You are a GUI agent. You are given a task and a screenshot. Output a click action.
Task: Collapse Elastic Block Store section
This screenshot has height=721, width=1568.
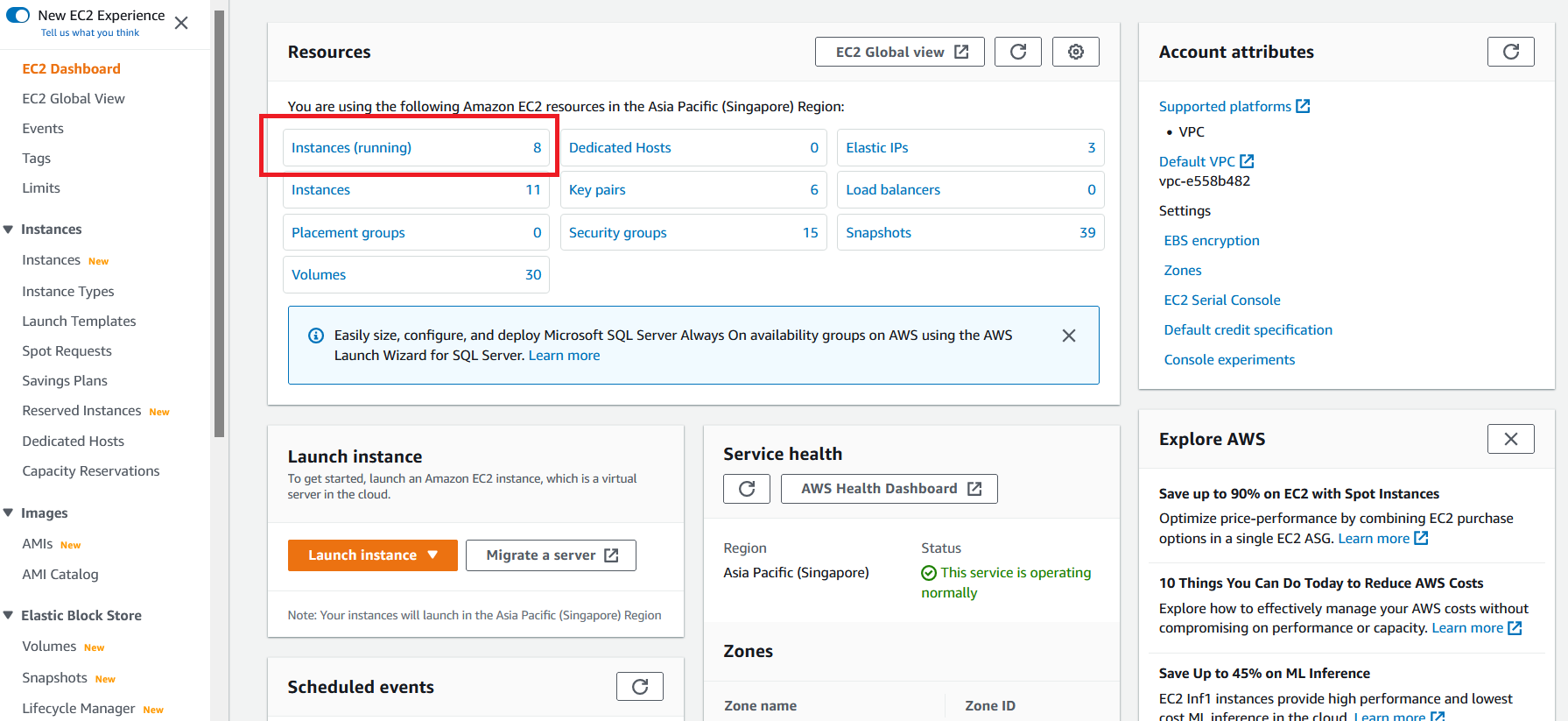click(9, 616)
